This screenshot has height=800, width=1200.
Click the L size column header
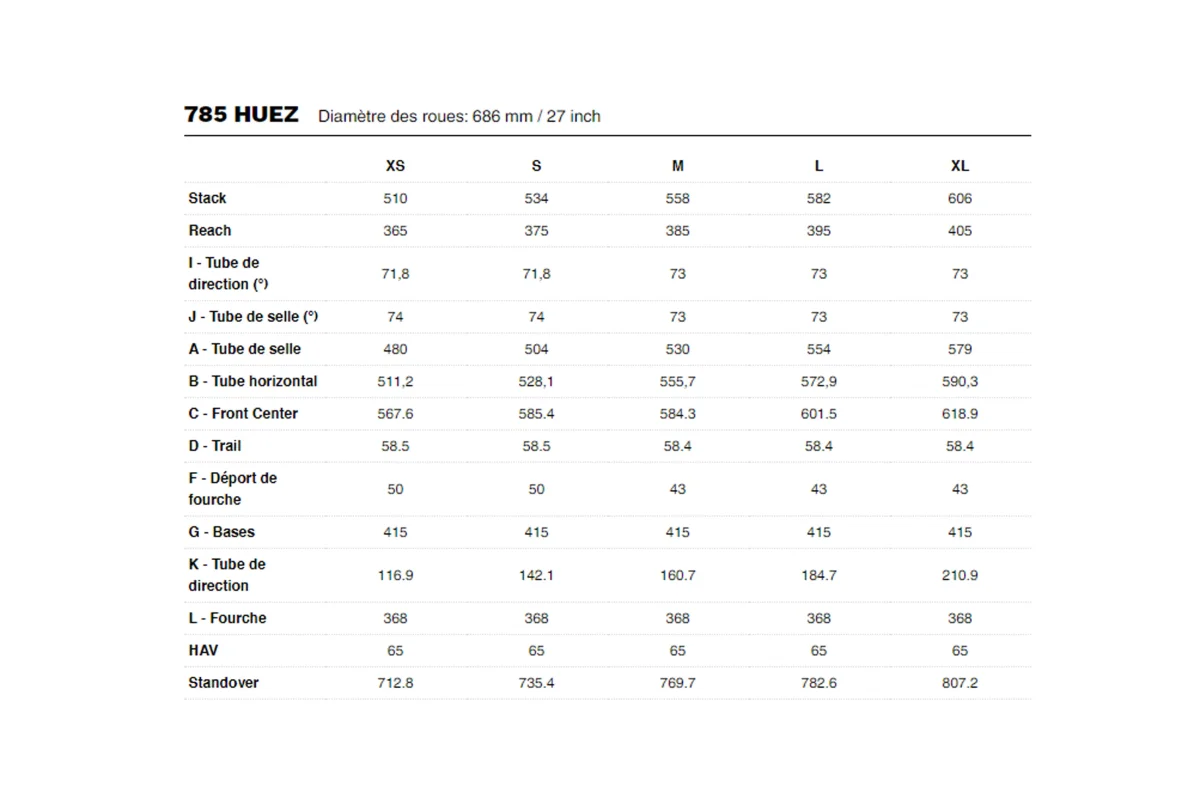[x=819, y=166]
